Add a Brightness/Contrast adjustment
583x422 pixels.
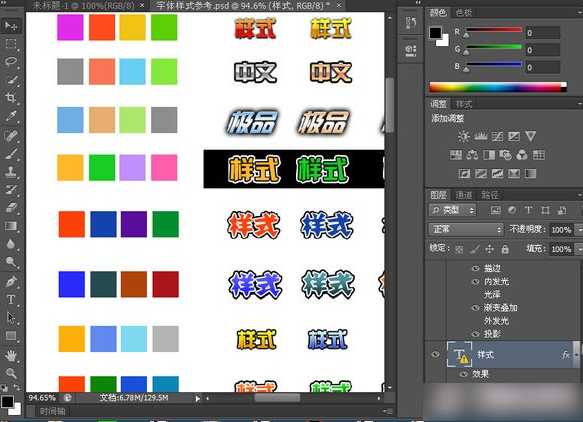[x=463, y=136]
